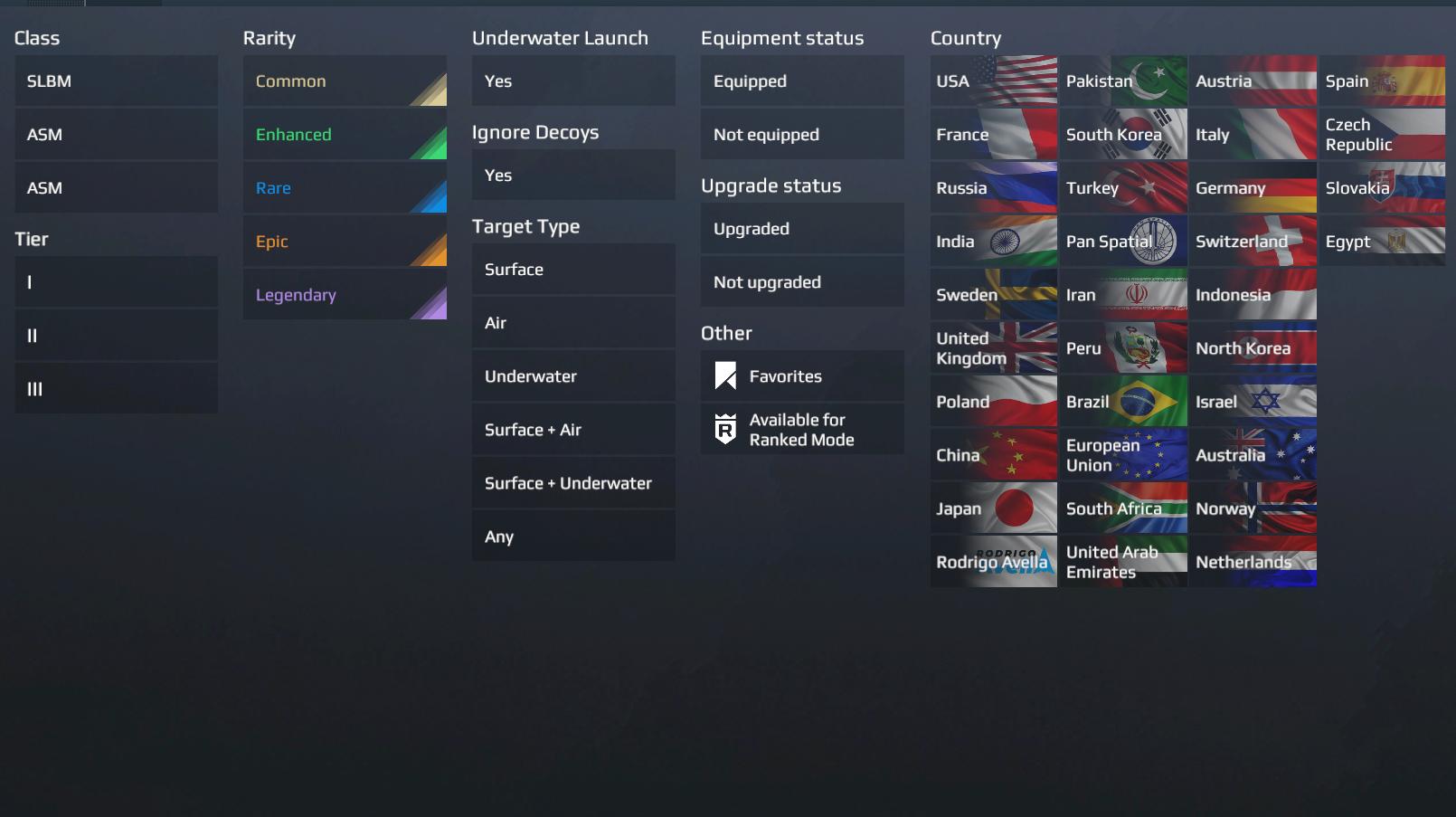Choose the Japan flag filter

pos(994,508)
